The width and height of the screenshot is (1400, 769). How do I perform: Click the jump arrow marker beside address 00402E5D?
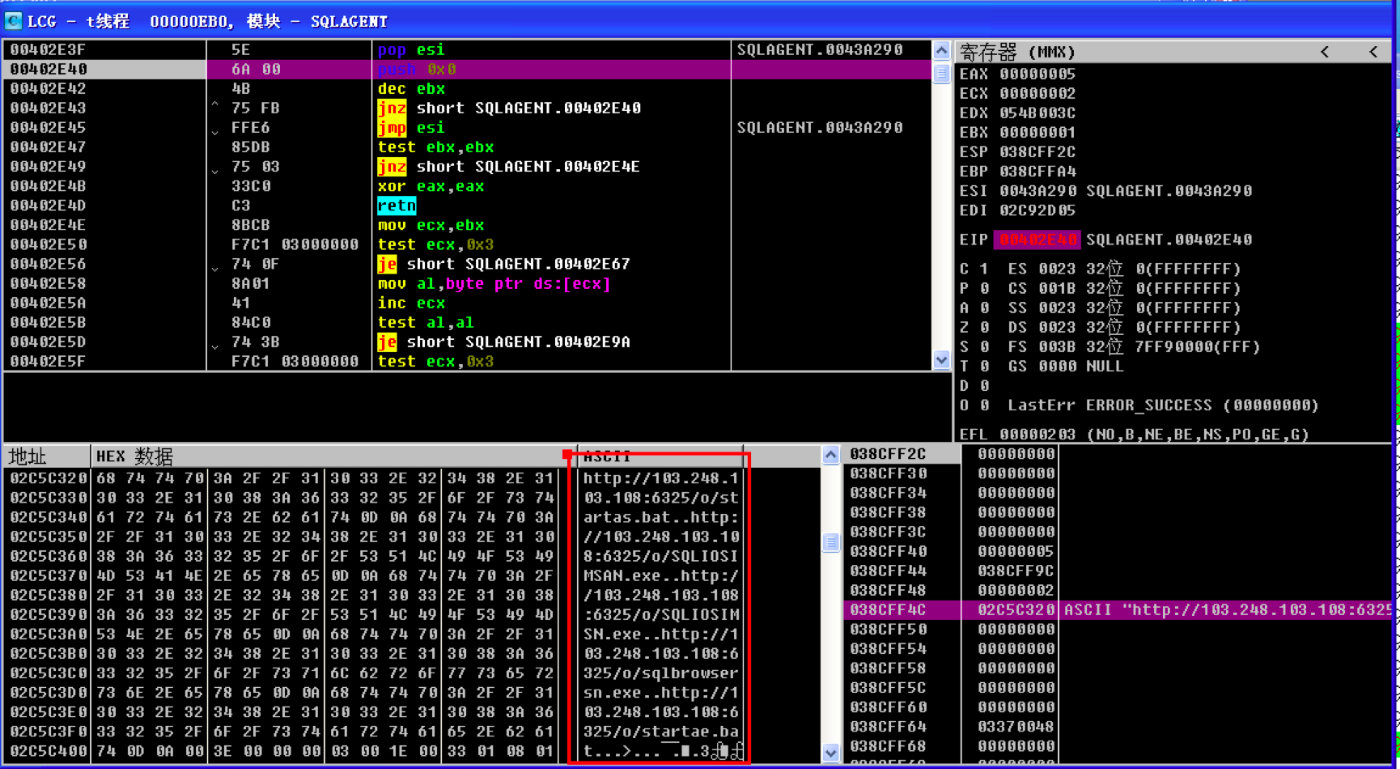pos(215,342)
